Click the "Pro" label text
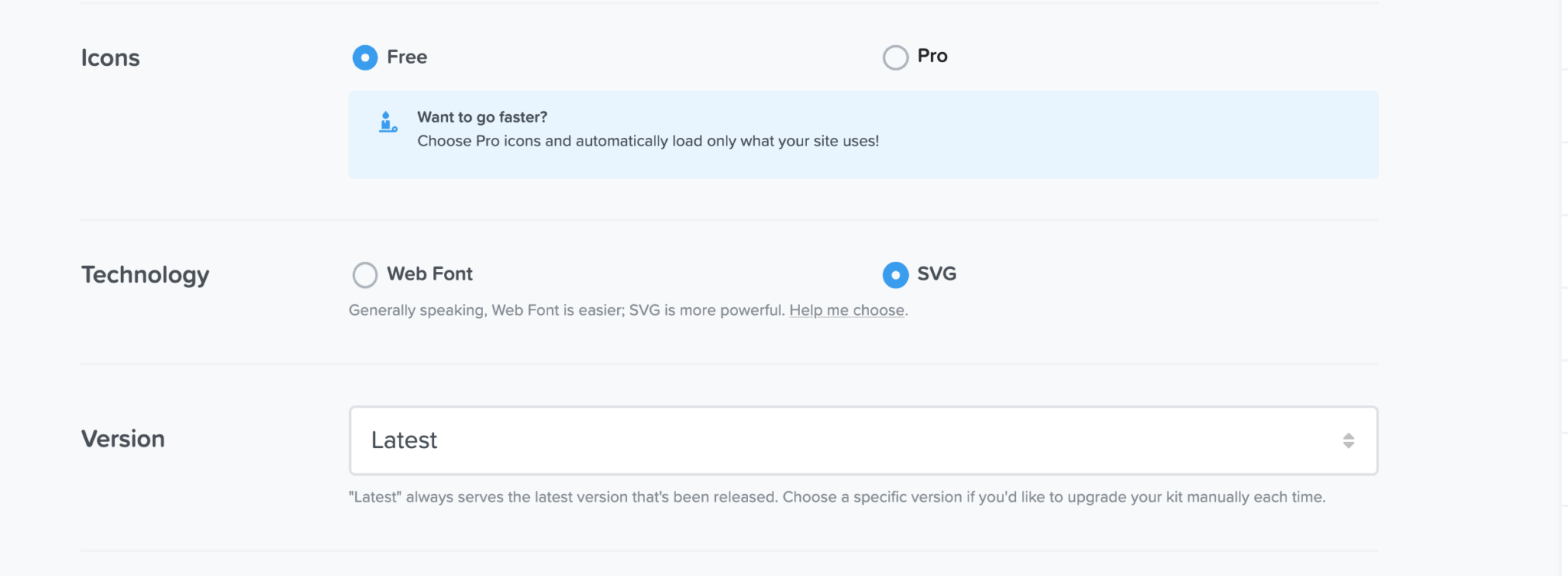This screenshot has width=1568, height=576. (933, 56)
